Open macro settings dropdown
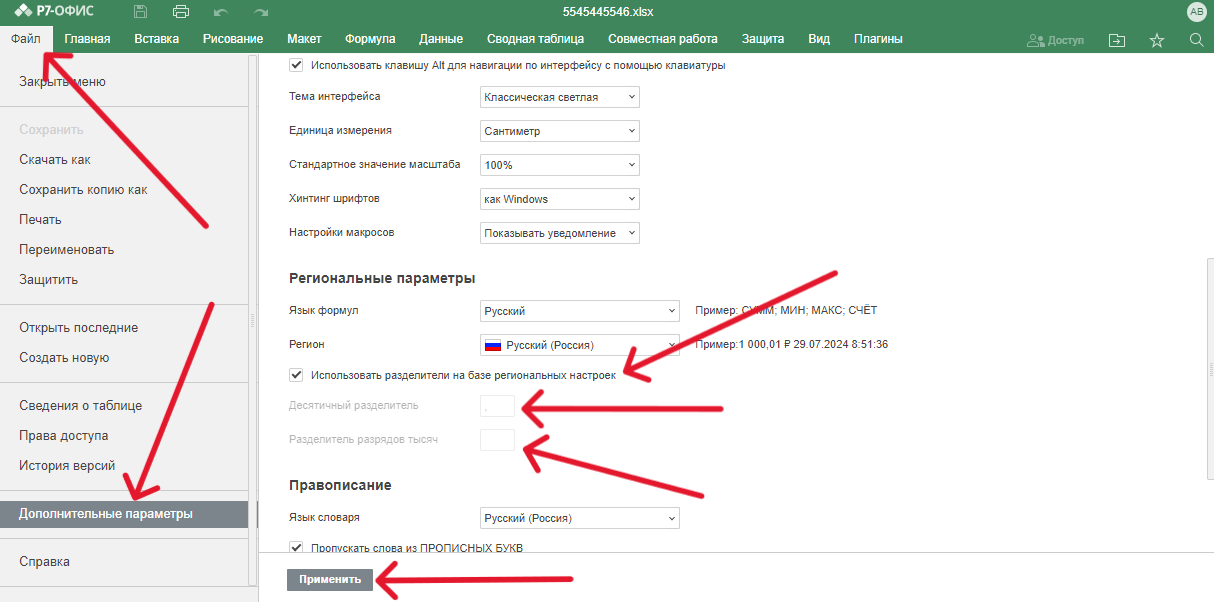 coord(559,233)
